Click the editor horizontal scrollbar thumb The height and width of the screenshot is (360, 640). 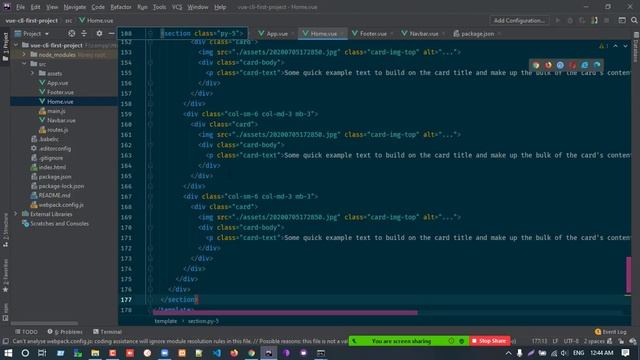pyautogui.click(x=285, y=313)
